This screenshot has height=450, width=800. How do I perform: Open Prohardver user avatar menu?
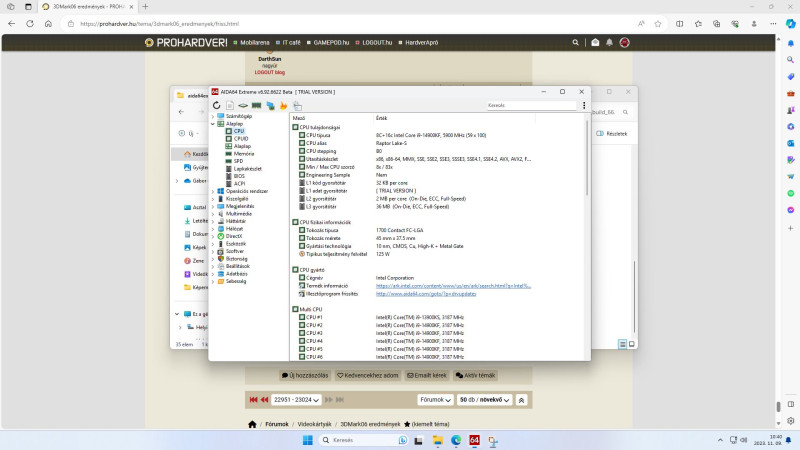click(624, 42)
